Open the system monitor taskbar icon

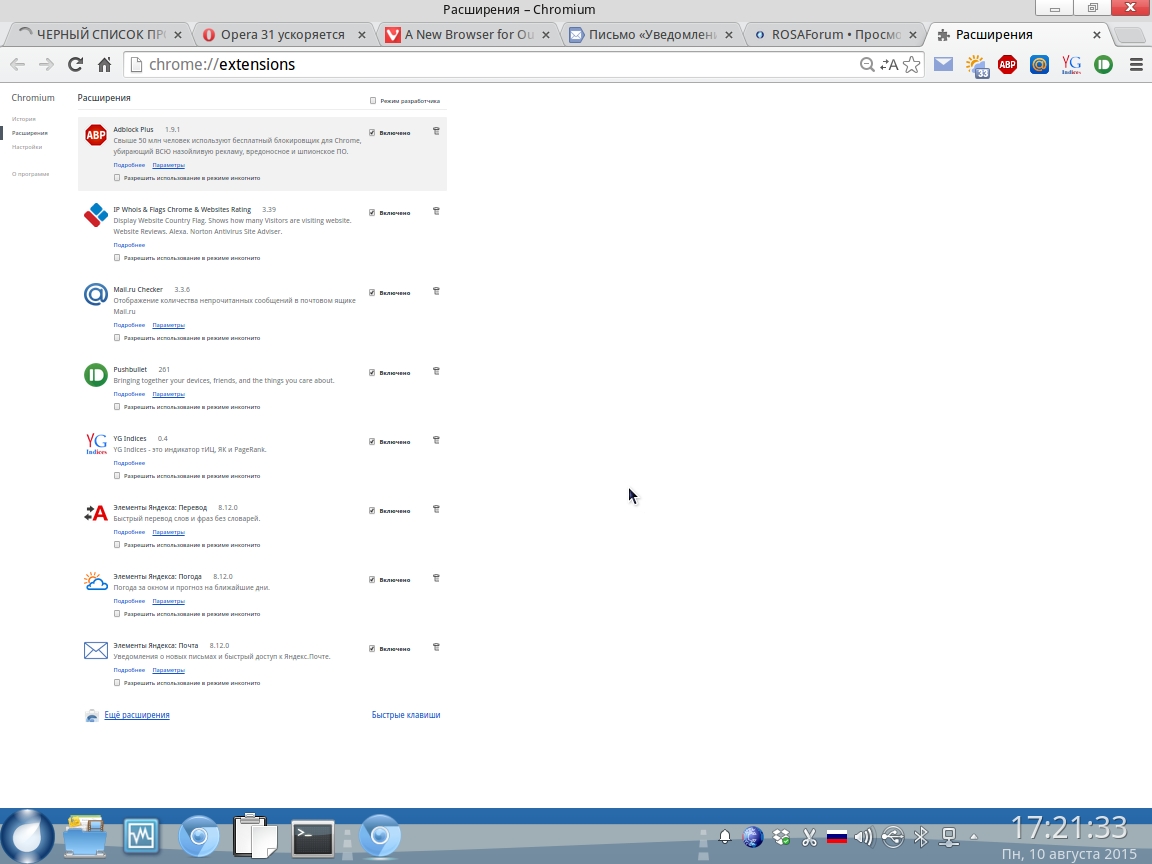tap(141, 836)
